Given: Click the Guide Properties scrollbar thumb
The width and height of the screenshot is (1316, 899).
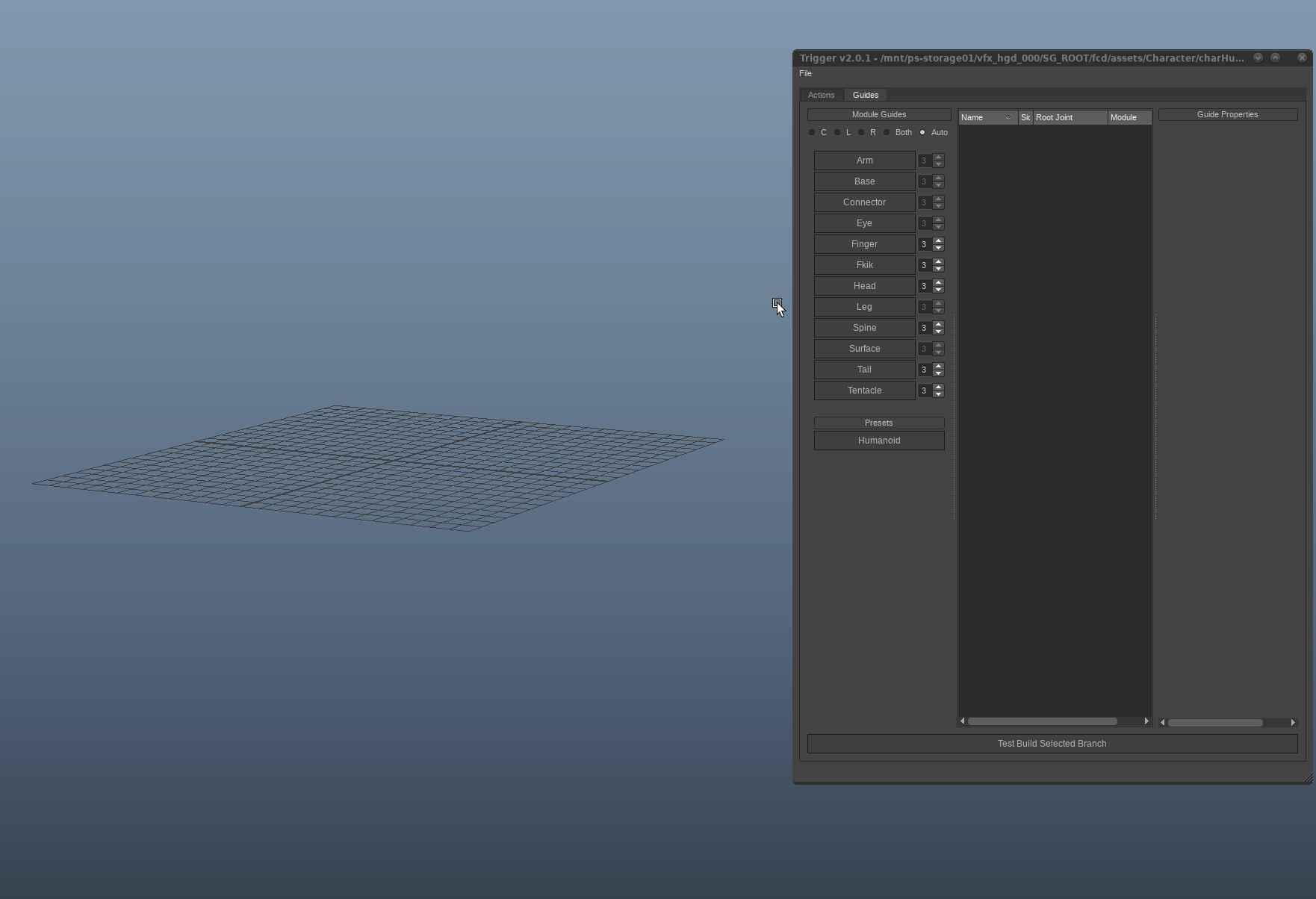Looking at the screenshot, I should (x=1215, y=722).
